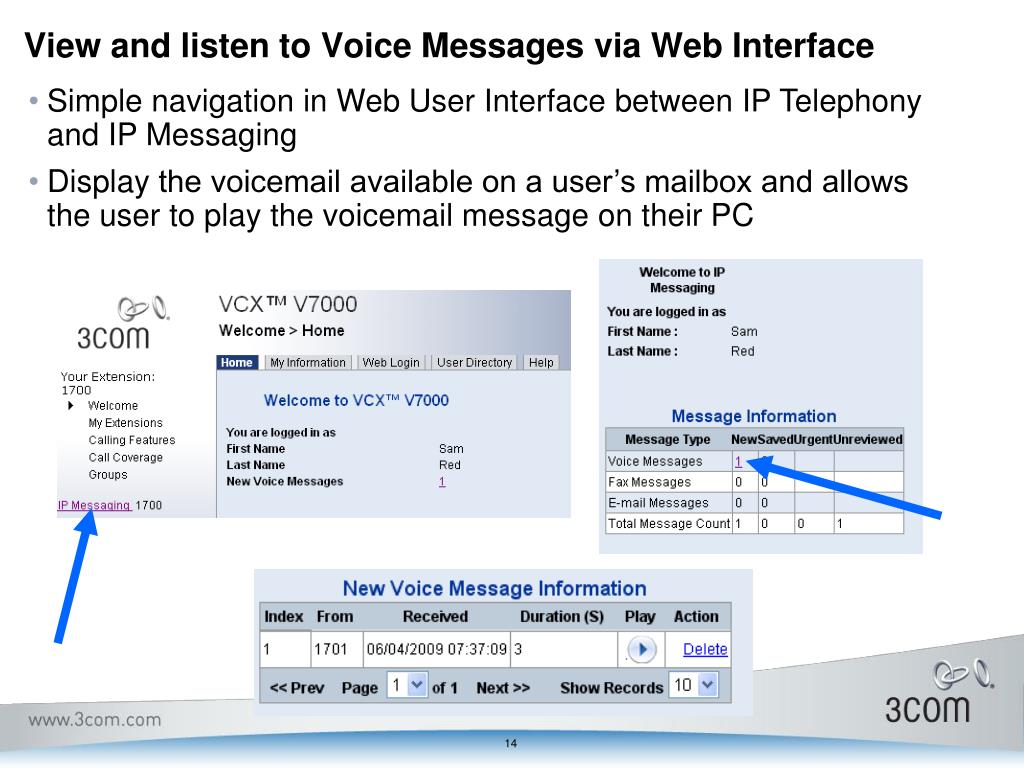This screenshot has width=1024, height=768.
Task: Click the E-mail Messages row label
Action: click(x=658, y=503)
